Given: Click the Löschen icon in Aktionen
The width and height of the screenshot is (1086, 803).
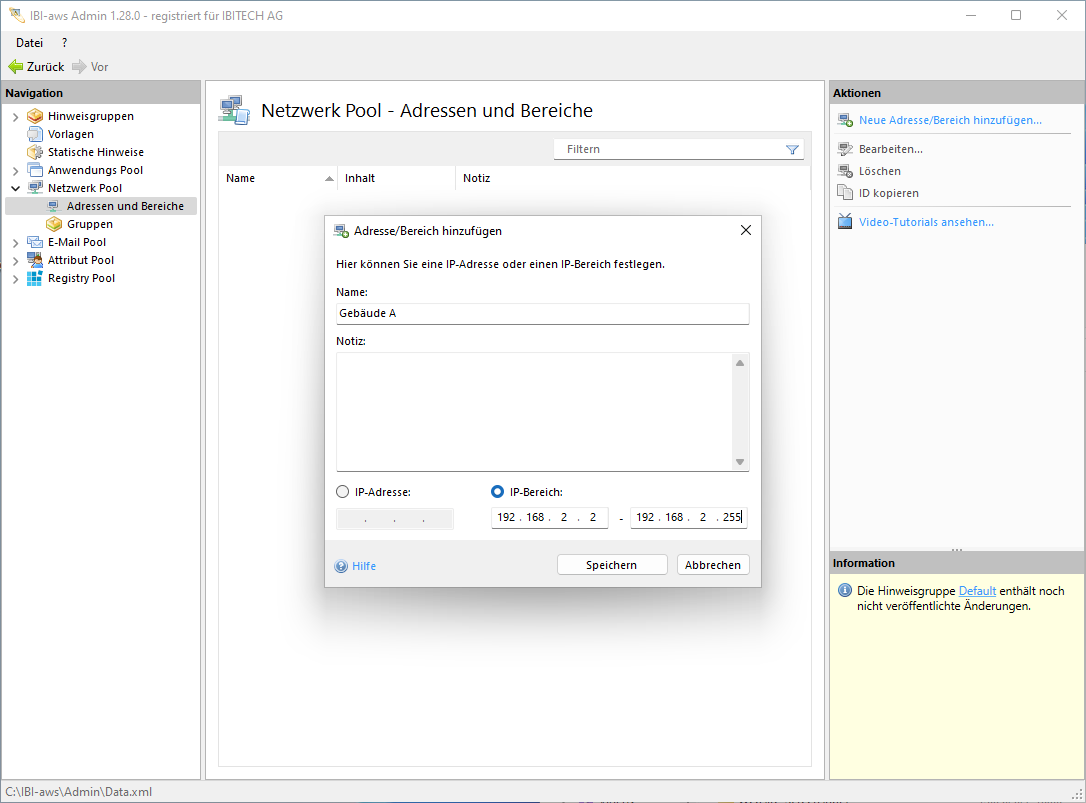Looking at the screenshot, I should tap(845, 171).
